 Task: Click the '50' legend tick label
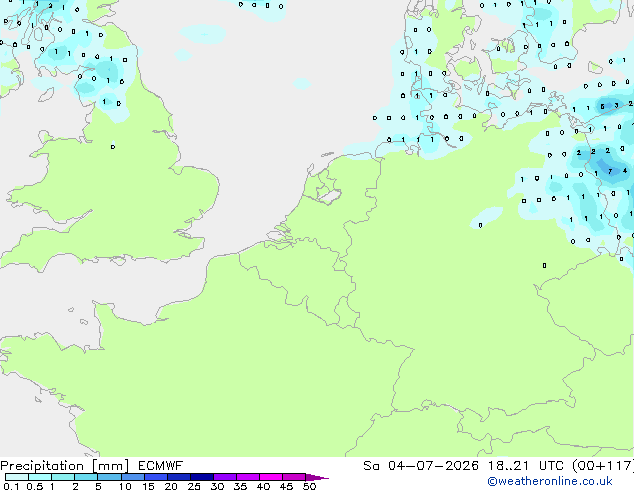[310, 486]
